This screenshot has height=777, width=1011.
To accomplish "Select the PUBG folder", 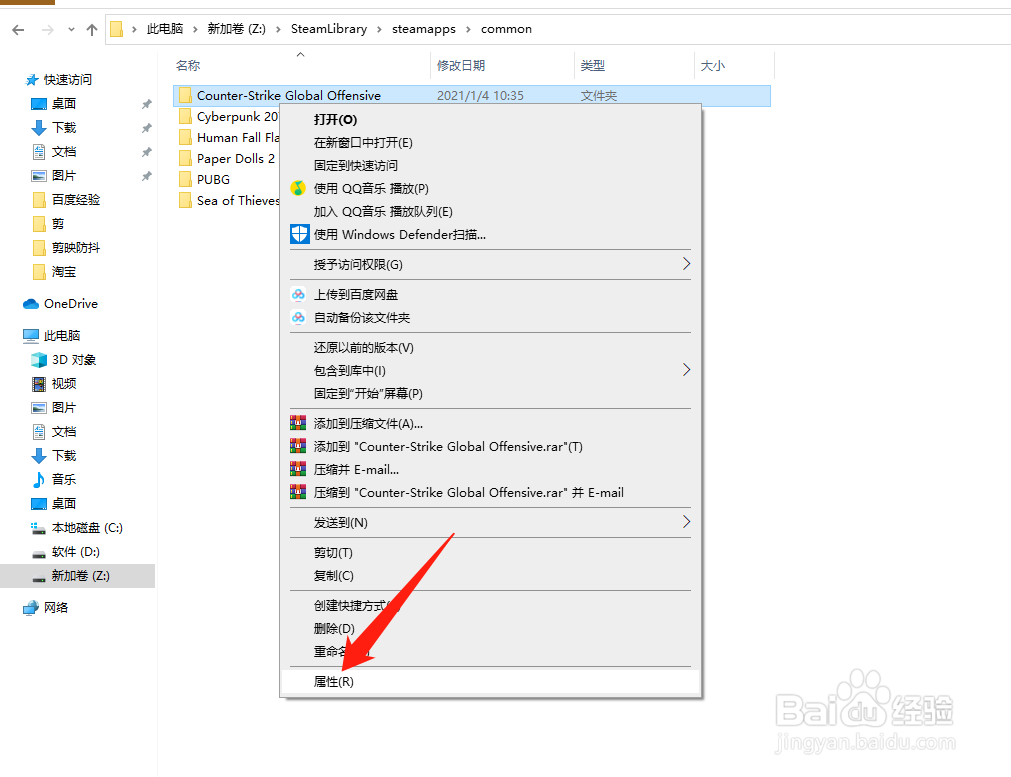I will click(204, 180).
